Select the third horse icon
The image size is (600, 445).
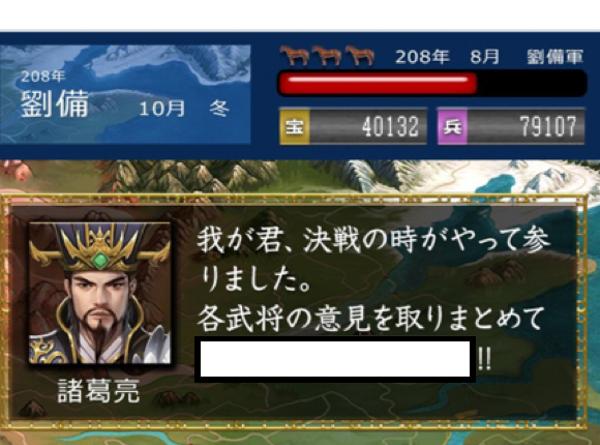[x=360, y=56]
